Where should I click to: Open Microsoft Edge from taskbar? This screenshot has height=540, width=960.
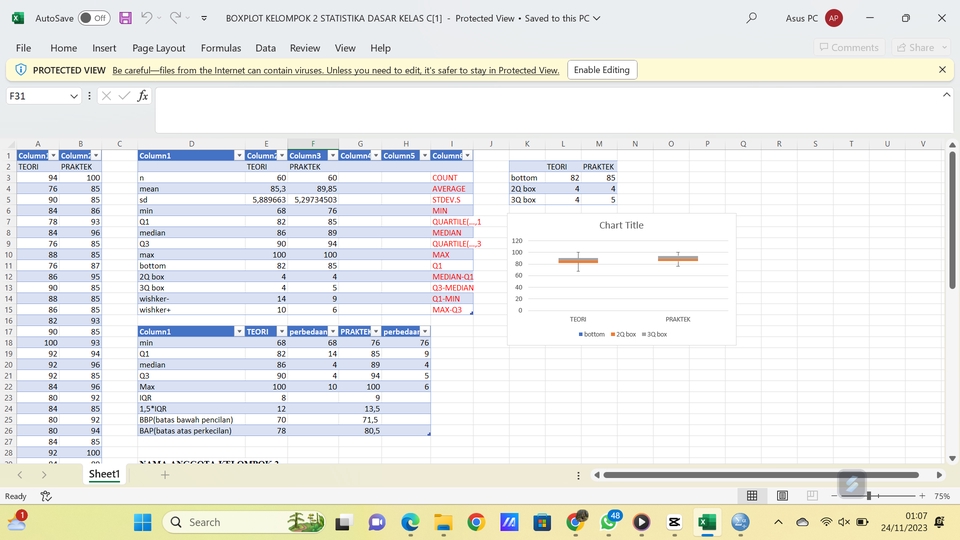[410, 522]
